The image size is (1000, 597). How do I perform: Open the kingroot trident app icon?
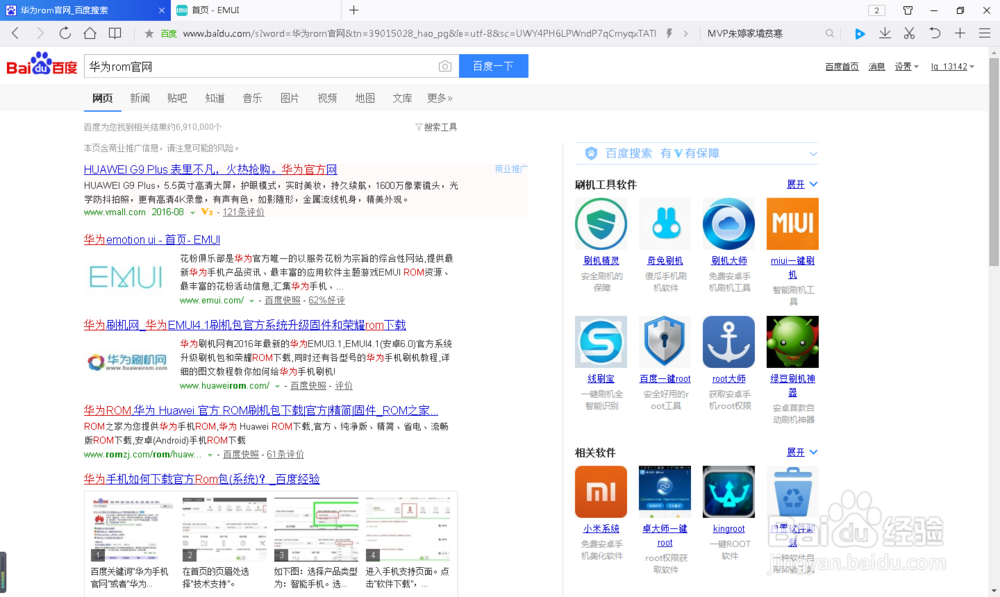(x=728, y=491)
